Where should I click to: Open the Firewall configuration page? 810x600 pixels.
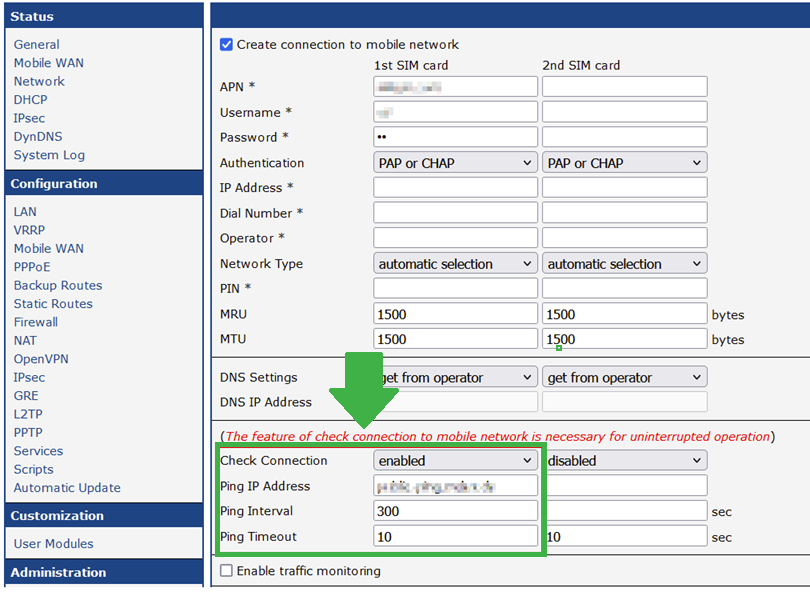pos(35,321)
